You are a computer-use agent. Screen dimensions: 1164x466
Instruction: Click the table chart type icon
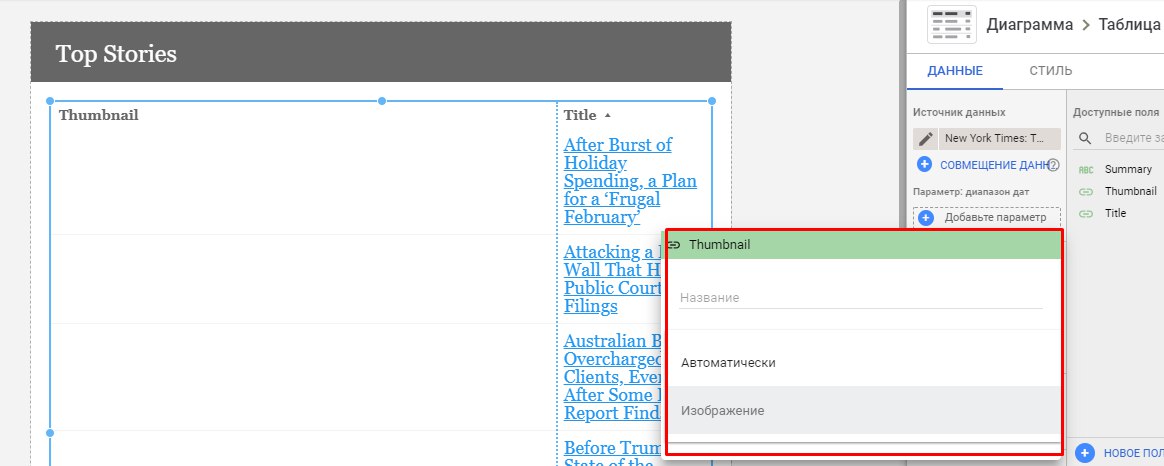click(x=952, y=24)
